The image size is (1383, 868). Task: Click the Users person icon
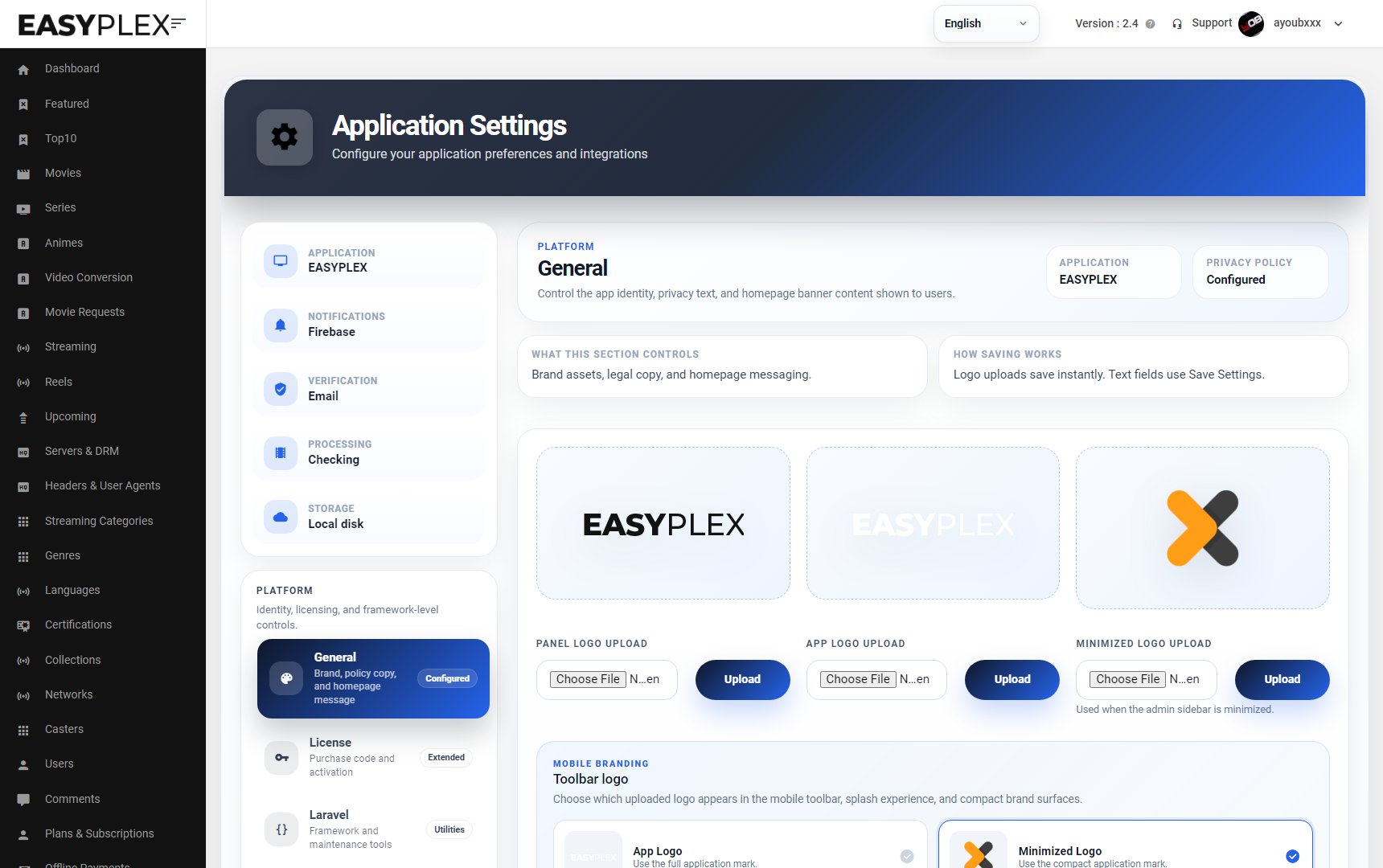click(23, 764)
